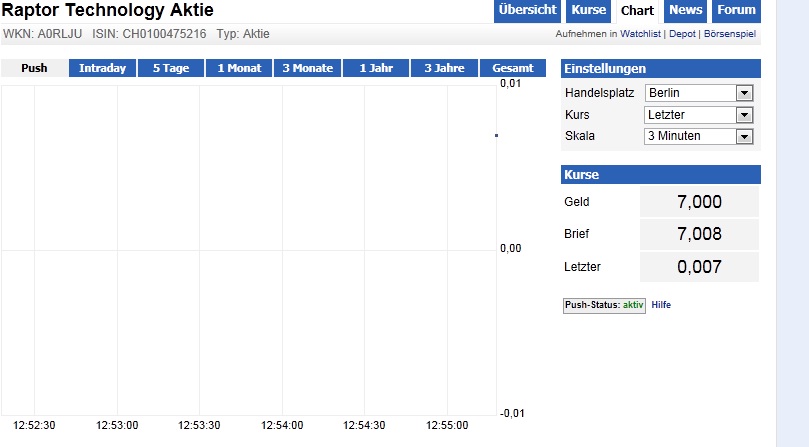This screenshot has width=809, height=447.
Task: Add stock via Watchlist link
Action: coord(640,34)
